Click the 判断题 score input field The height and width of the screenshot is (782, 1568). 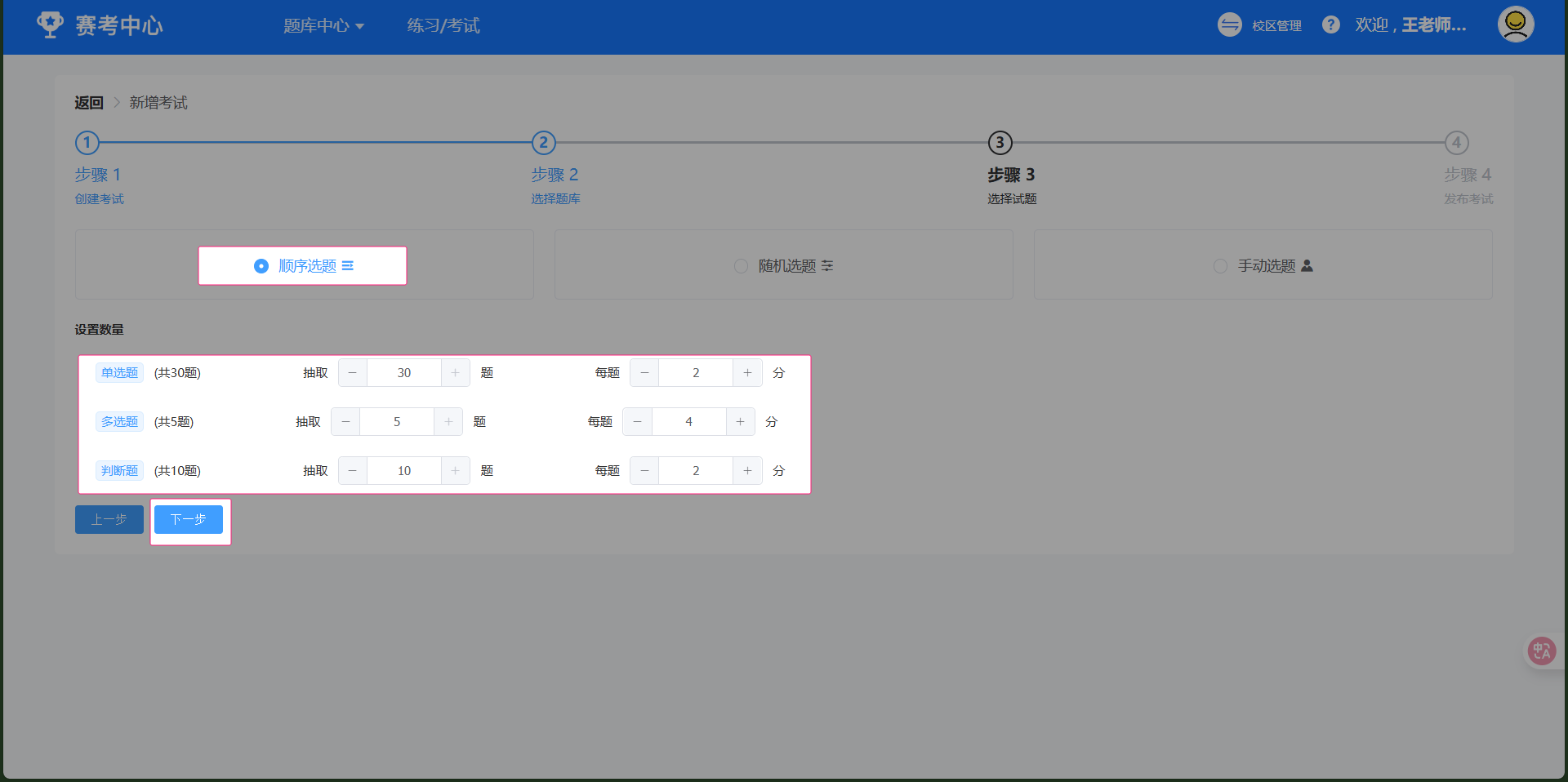click(x=696, y=471)
